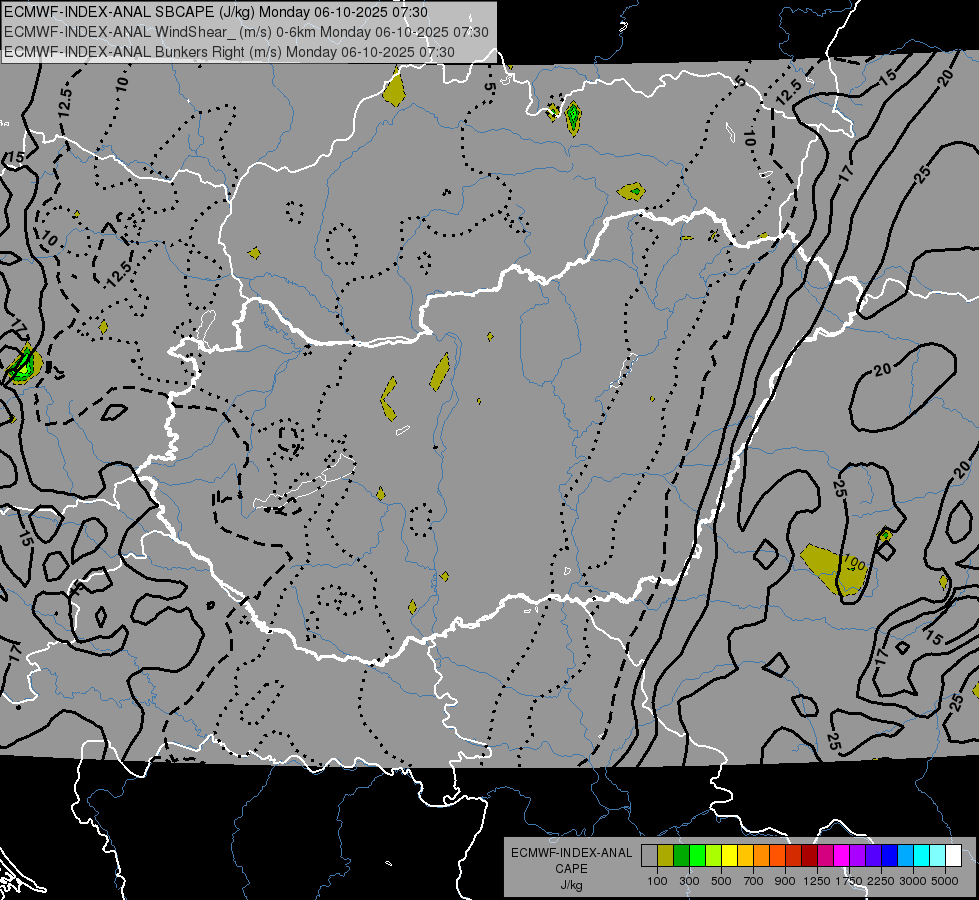
Task: Click the yellow-green legend swatch
Action: pos(714,856)
